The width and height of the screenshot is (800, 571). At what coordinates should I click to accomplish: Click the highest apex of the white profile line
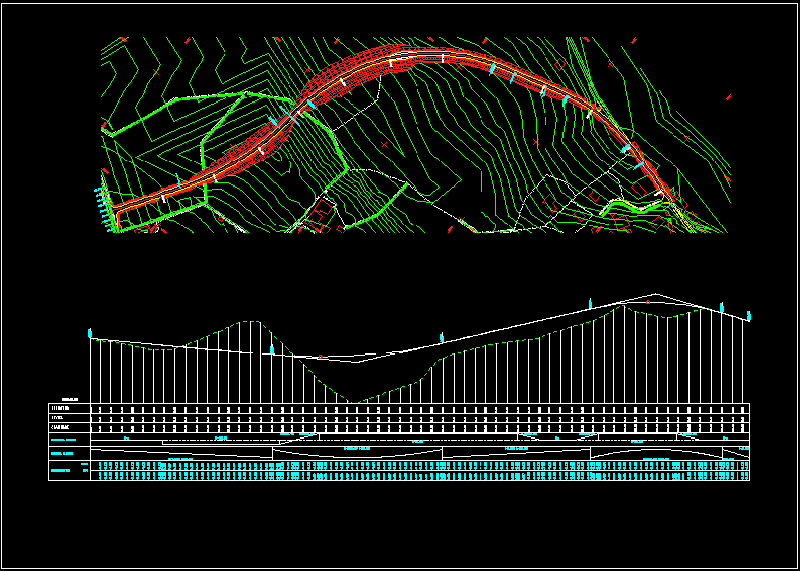click(x=655, y=295)
